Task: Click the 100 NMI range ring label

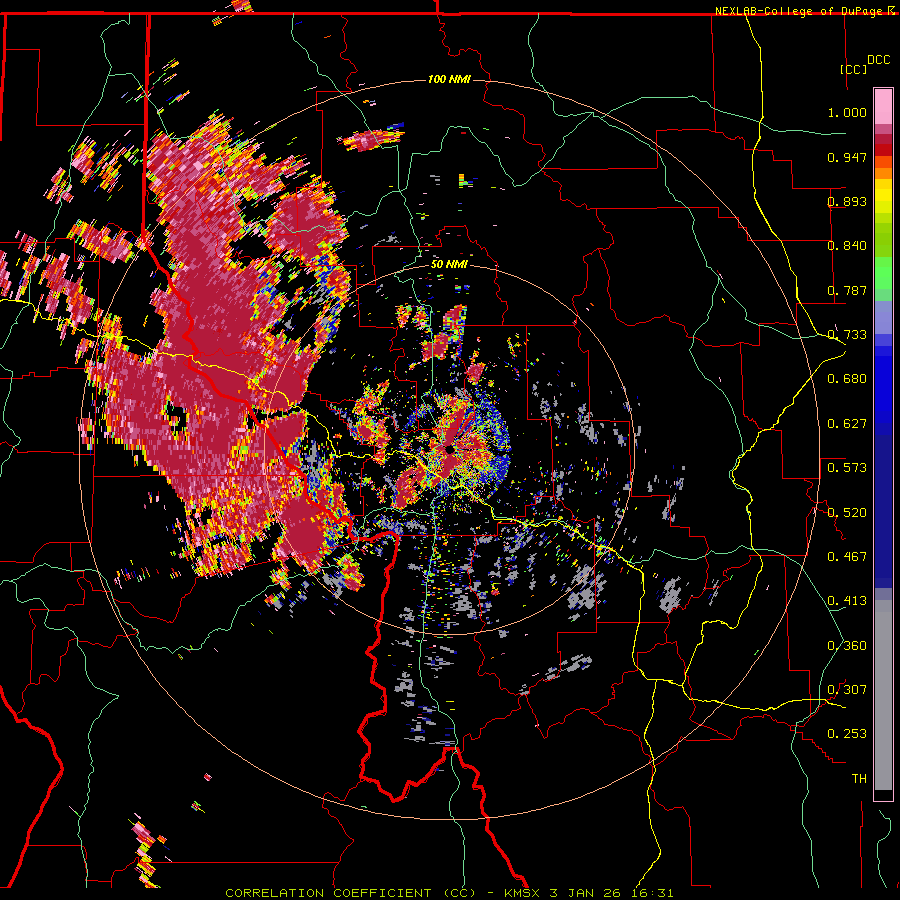Action: 449,79
